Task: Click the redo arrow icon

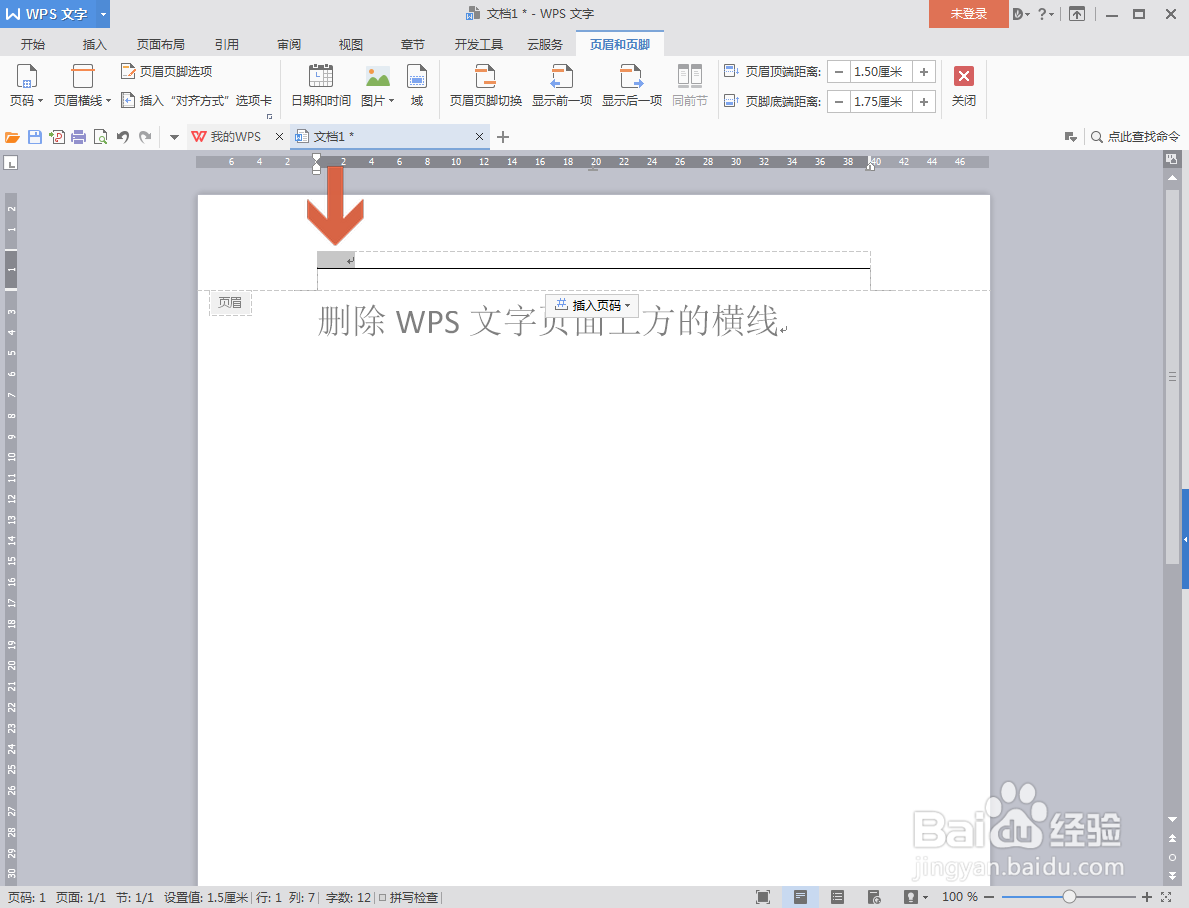Action: 145,137
